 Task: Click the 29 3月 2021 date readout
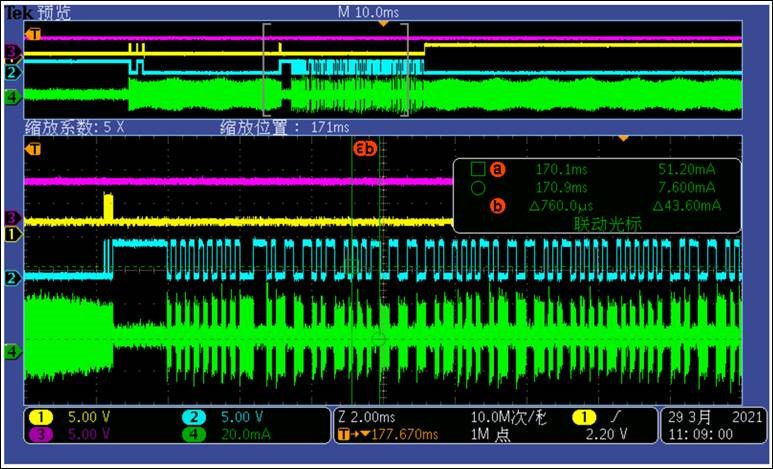[715, 417]
